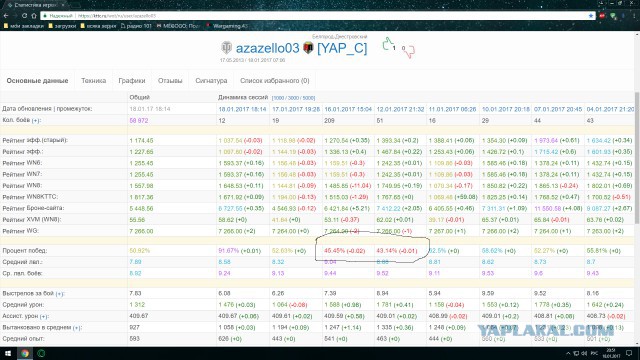Click the 1000 / 3000 / 5000 session link
This screenshot has width=640, height=360.
click(293, 98)
